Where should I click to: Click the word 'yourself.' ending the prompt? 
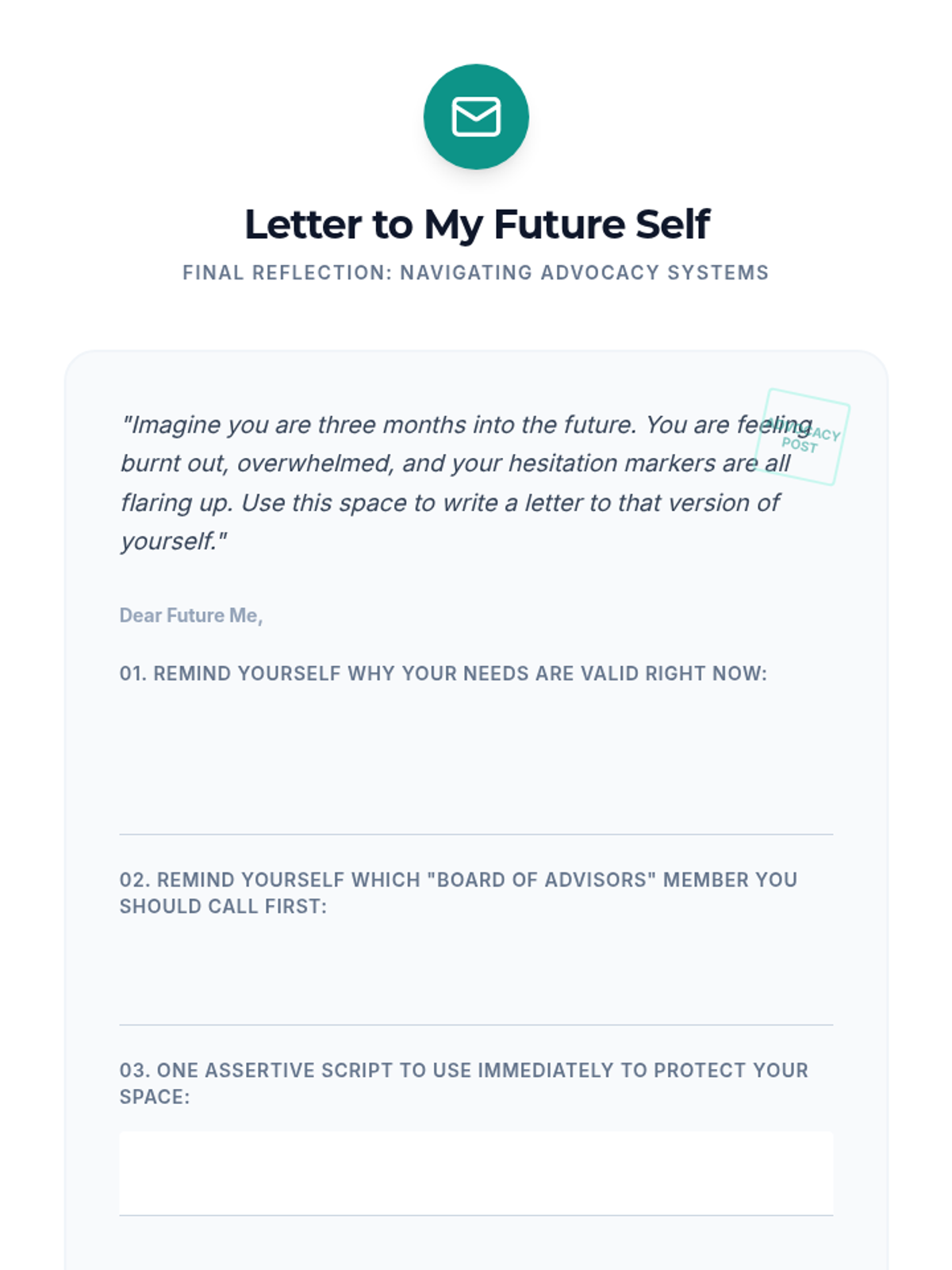pos(174,541)
